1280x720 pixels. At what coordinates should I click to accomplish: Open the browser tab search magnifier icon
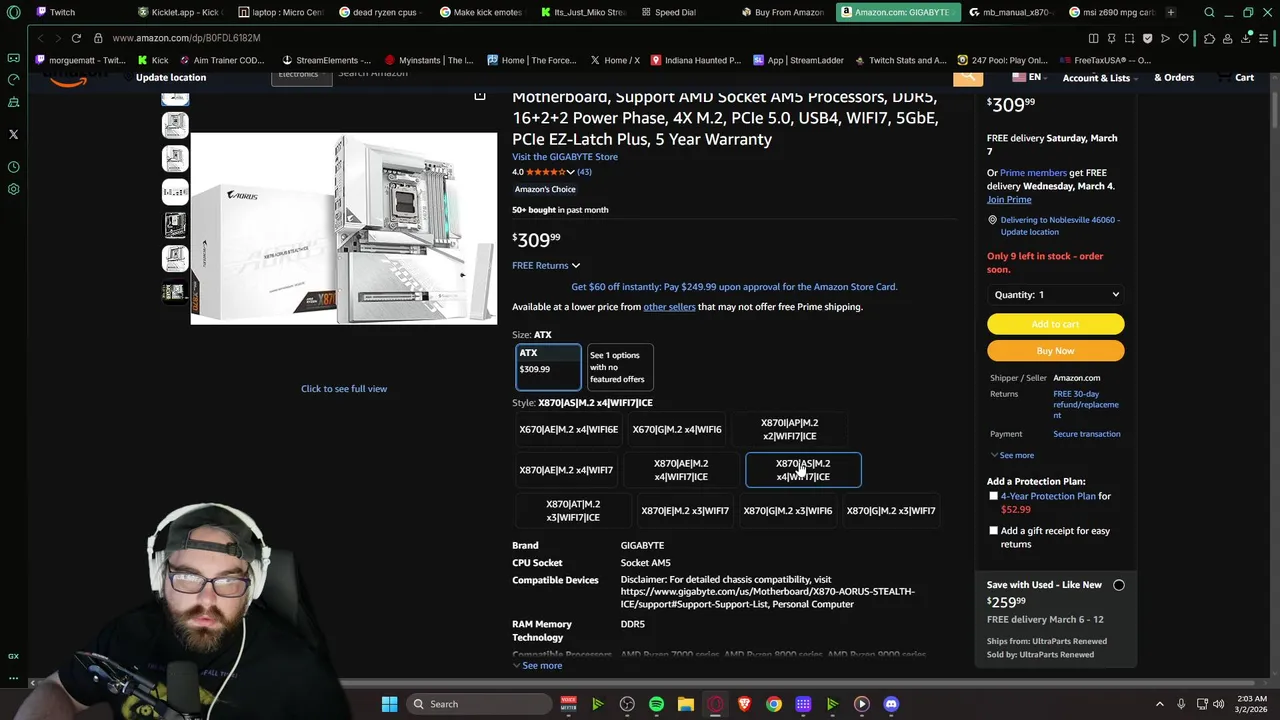(1209, 12)
